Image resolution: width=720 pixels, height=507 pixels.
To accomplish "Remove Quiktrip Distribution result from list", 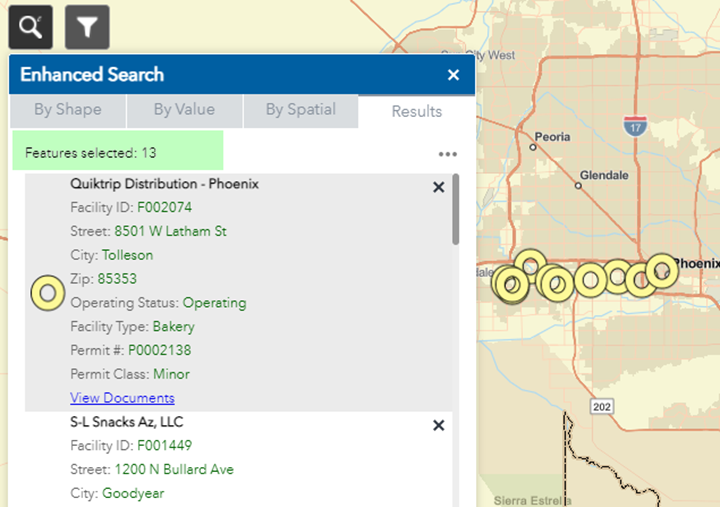I will pyautogui.click(x=439, y=187).
